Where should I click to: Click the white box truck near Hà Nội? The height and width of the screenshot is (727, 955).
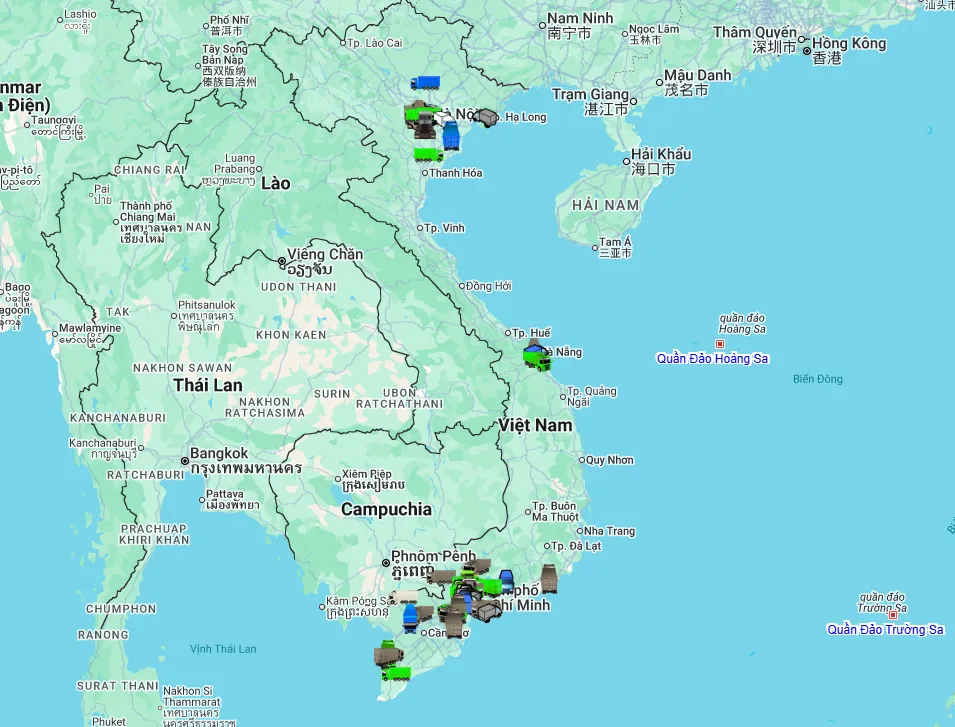[x=443, y=119]
